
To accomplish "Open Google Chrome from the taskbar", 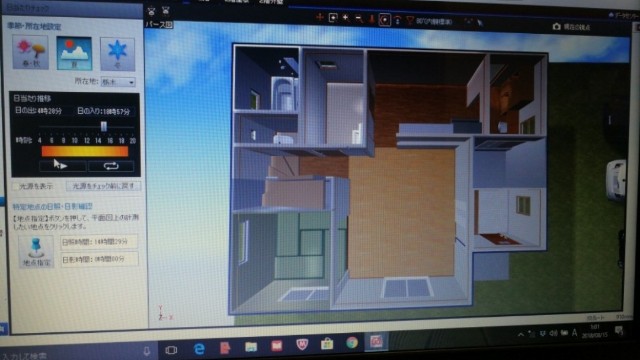I will coord(352,343).
